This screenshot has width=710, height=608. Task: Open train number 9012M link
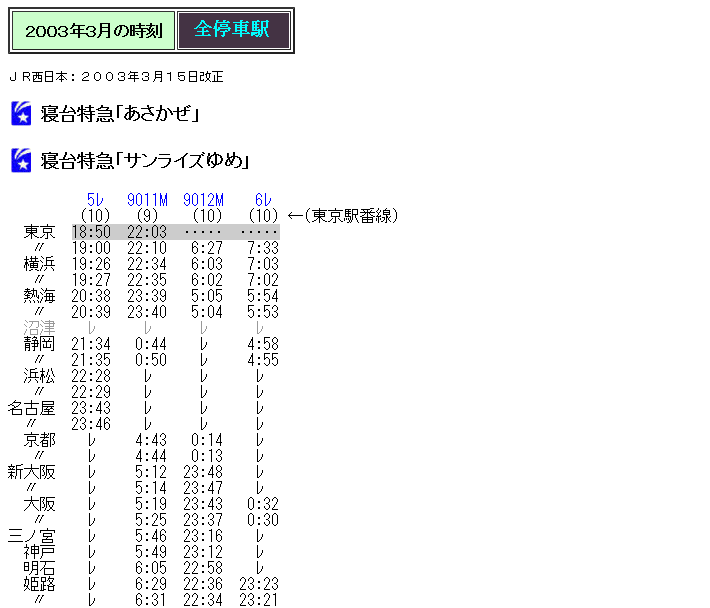coord(203,200)
